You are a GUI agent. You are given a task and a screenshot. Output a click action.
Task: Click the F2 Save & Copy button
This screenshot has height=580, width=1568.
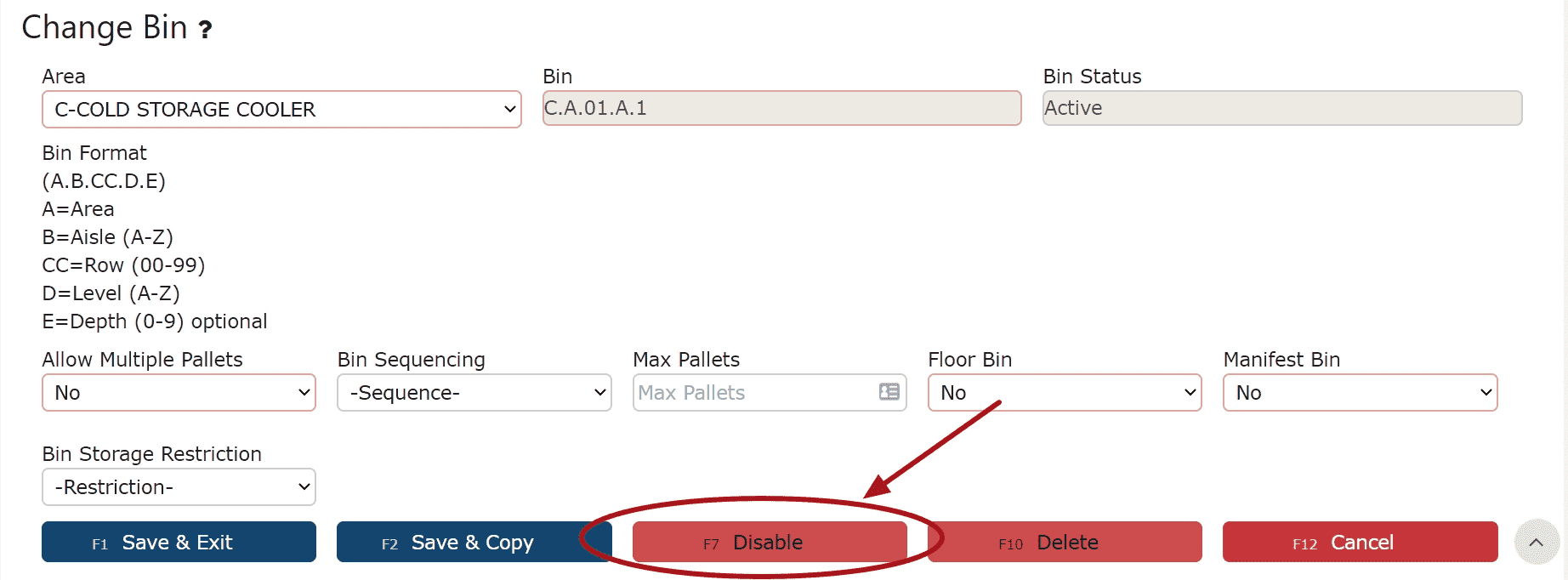coord(474,542)
